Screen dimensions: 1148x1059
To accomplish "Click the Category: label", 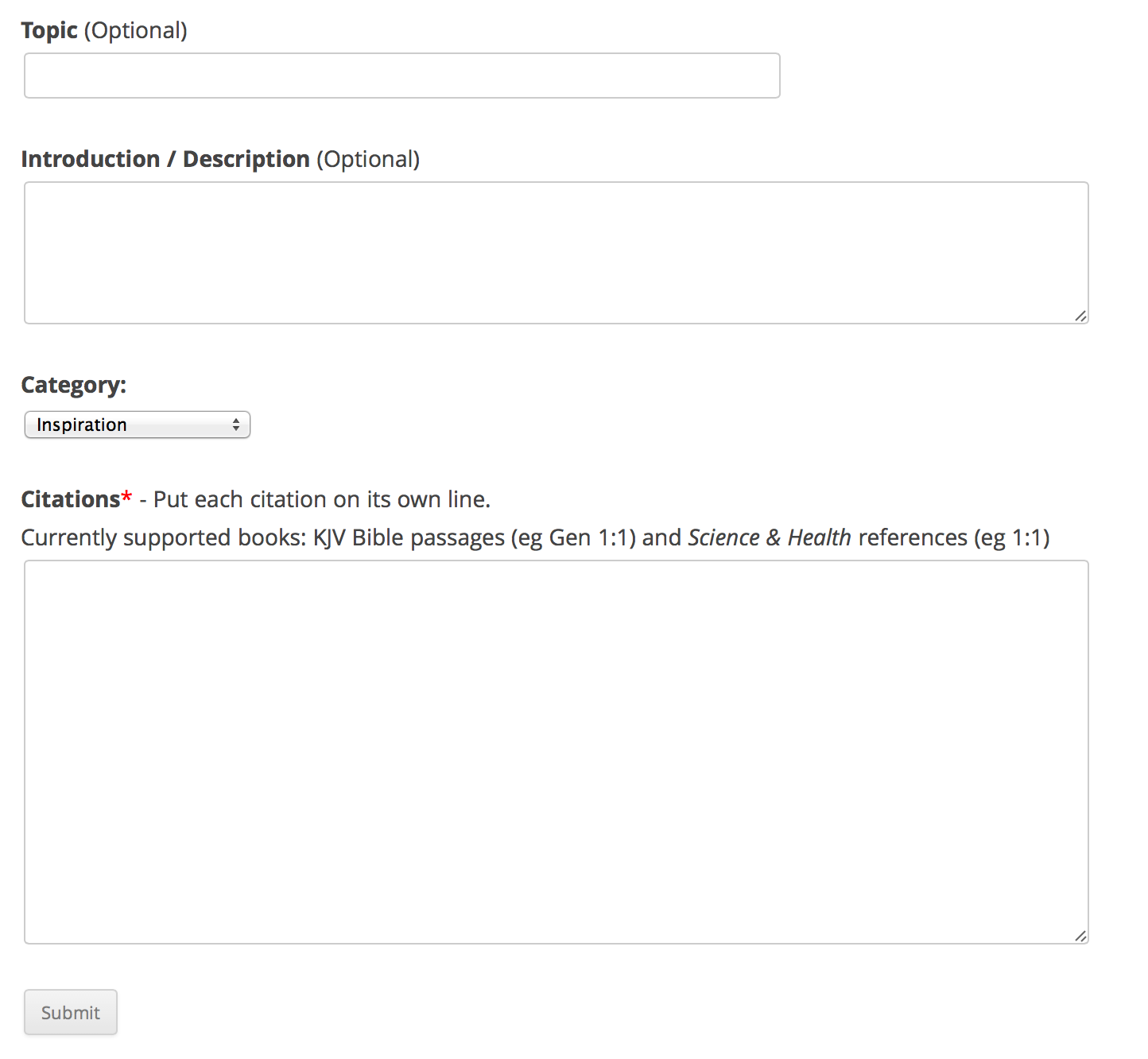I will (73, 385).
